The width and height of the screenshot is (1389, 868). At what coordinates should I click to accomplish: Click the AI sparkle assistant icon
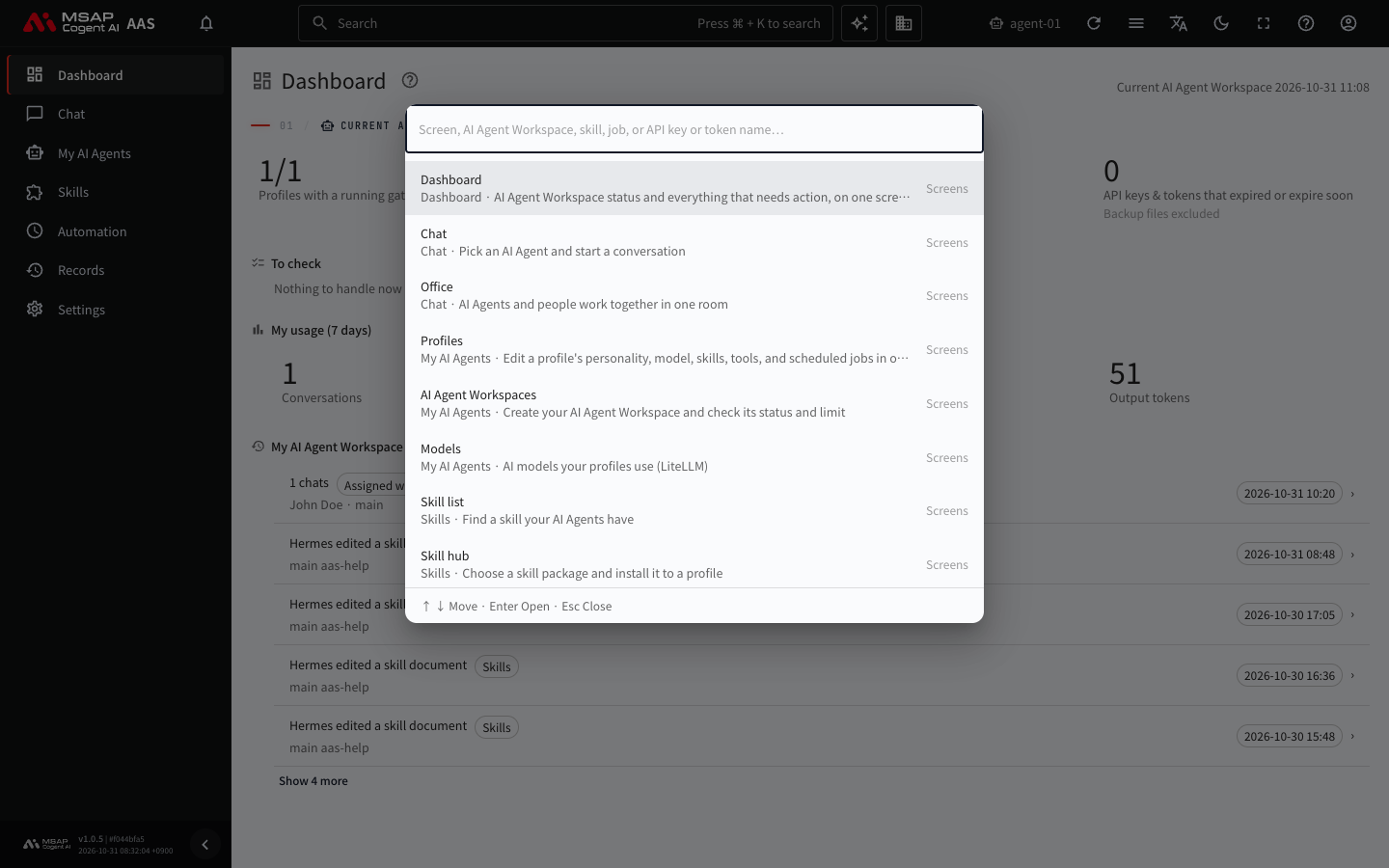(x=859, y=23)
